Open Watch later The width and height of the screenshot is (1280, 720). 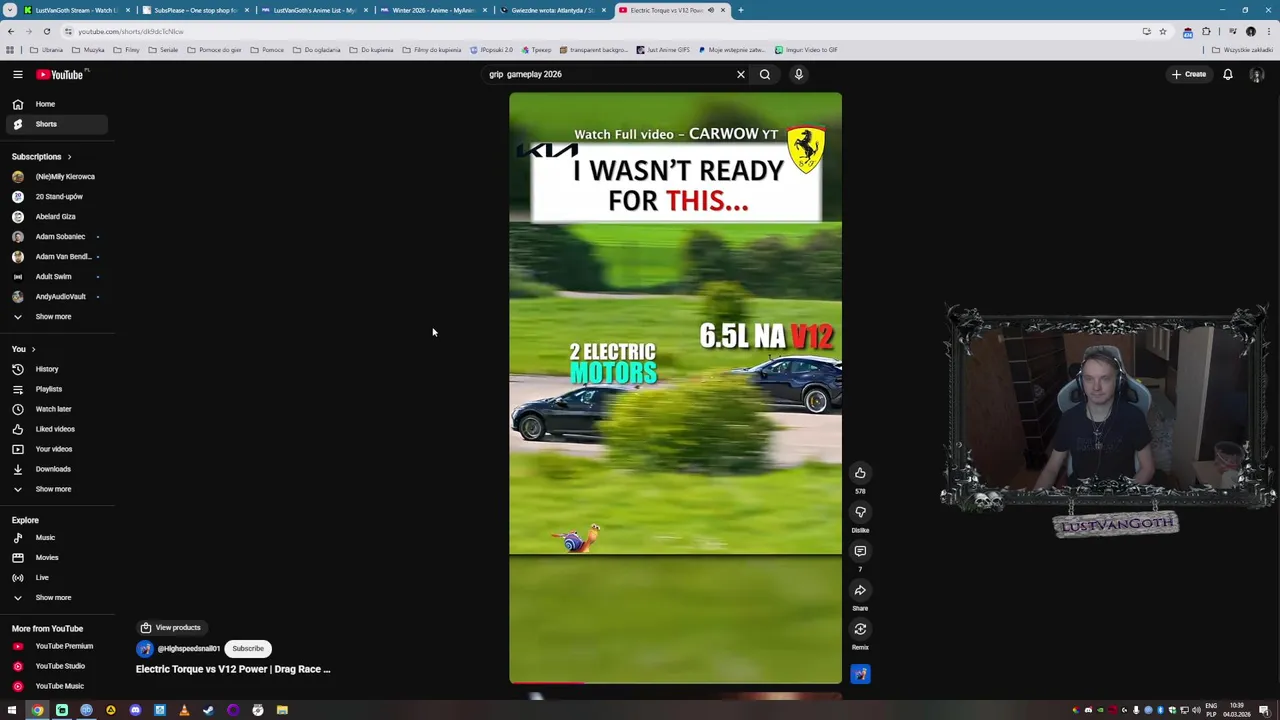(x=55, y=409)
